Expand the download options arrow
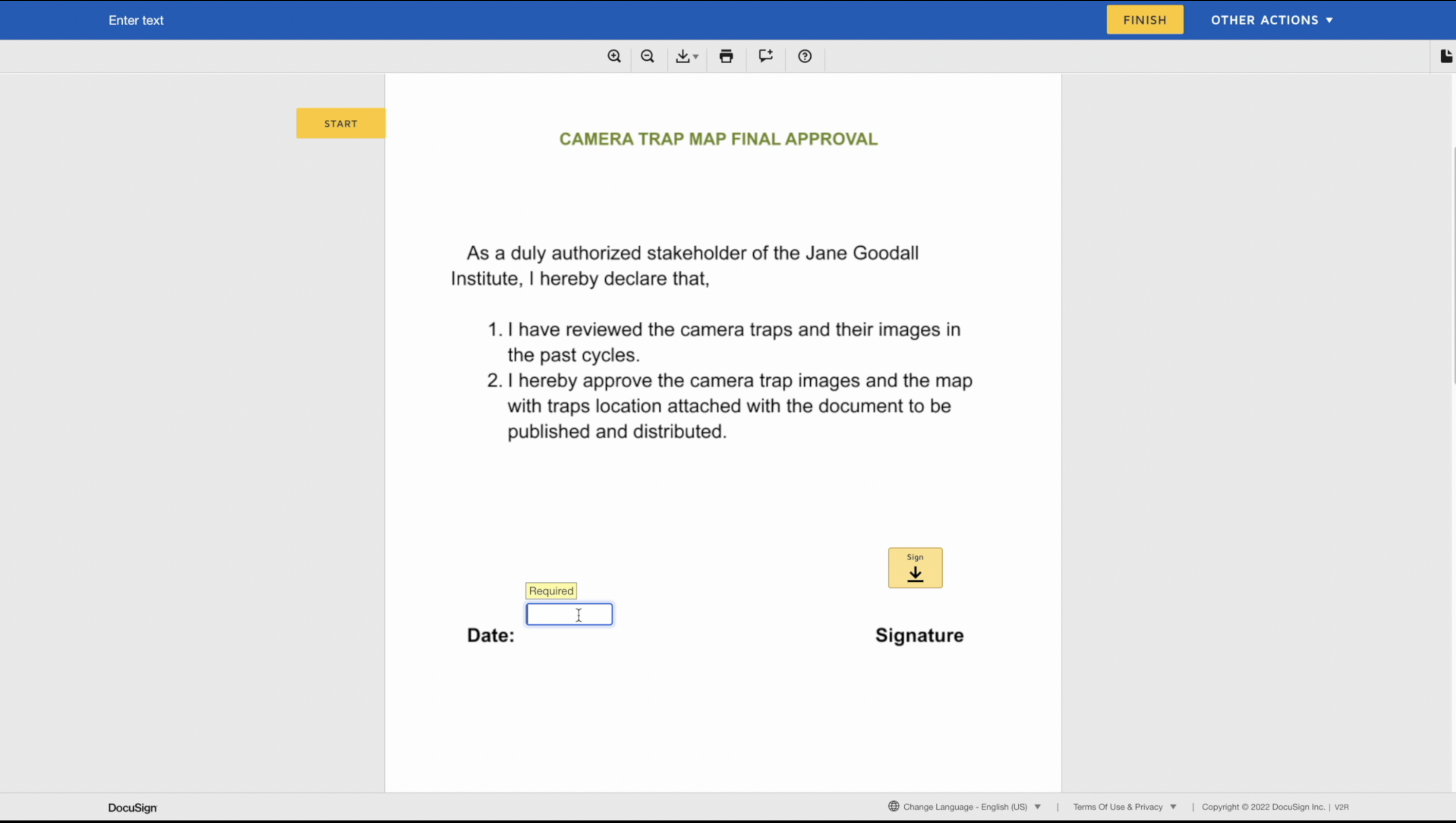This screenshot has width=1456, height=823. (x=696, y=56)
